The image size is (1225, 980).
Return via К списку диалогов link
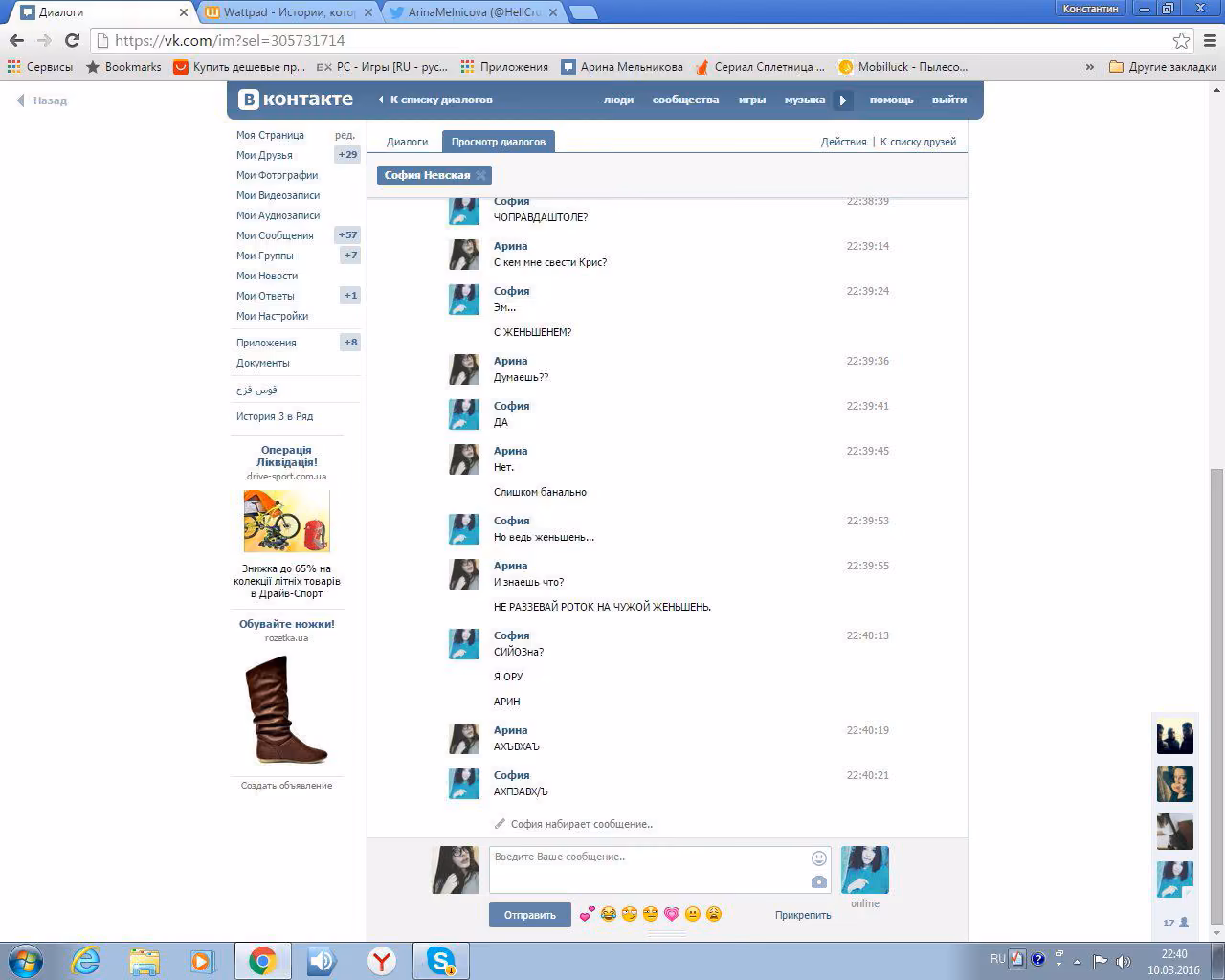(435, 100)
